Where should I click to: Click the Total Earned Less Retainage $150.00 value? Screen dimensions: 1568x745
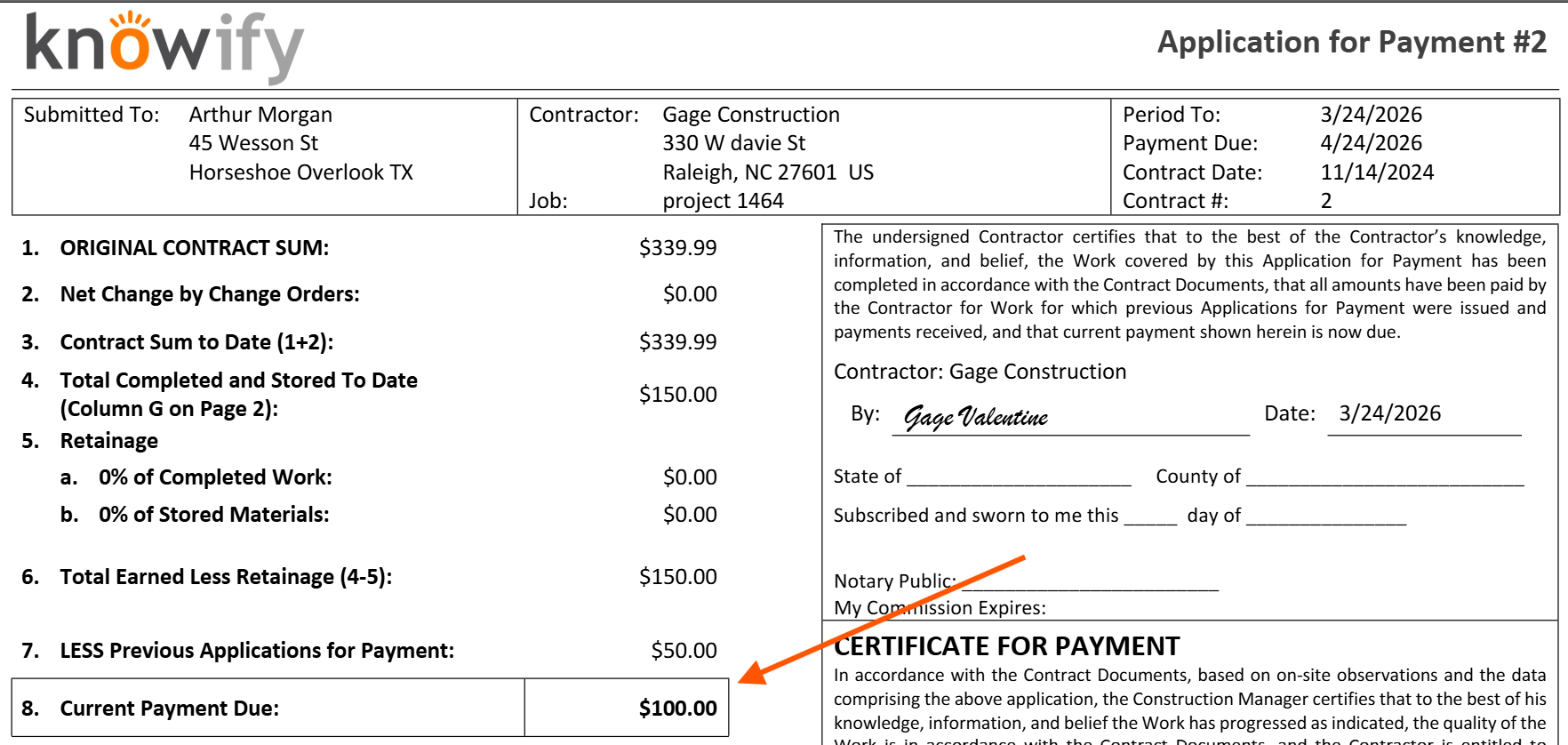pyautogui.click(x=677, y=577)
